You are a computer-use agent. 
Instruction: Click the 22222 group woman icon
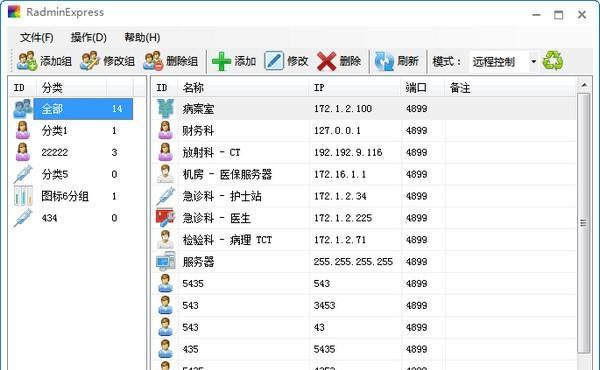tap(23, 152)
